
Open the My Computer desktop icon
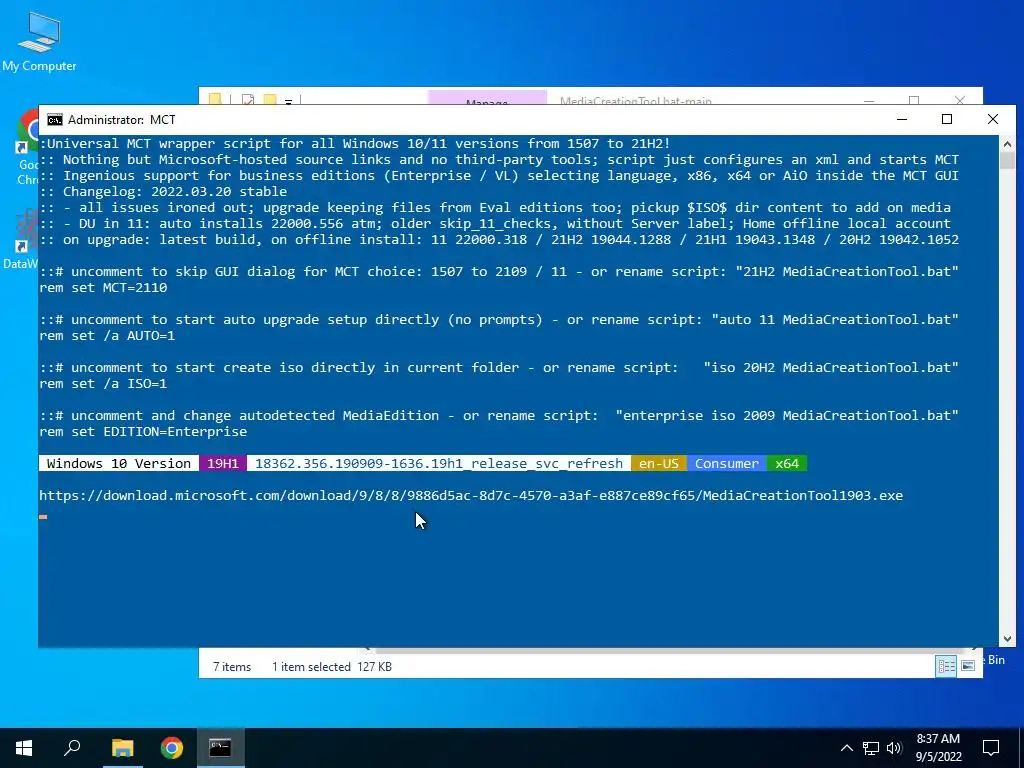pos(39,40)
